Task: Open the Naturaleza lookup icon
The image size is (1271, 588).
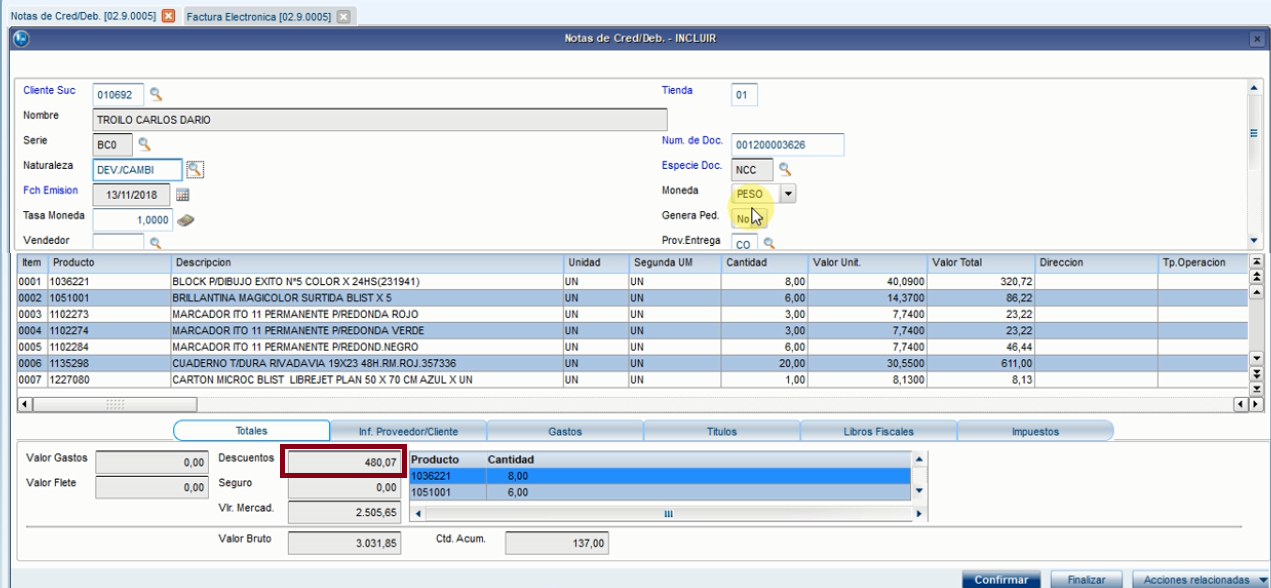Action: point(195,169)
